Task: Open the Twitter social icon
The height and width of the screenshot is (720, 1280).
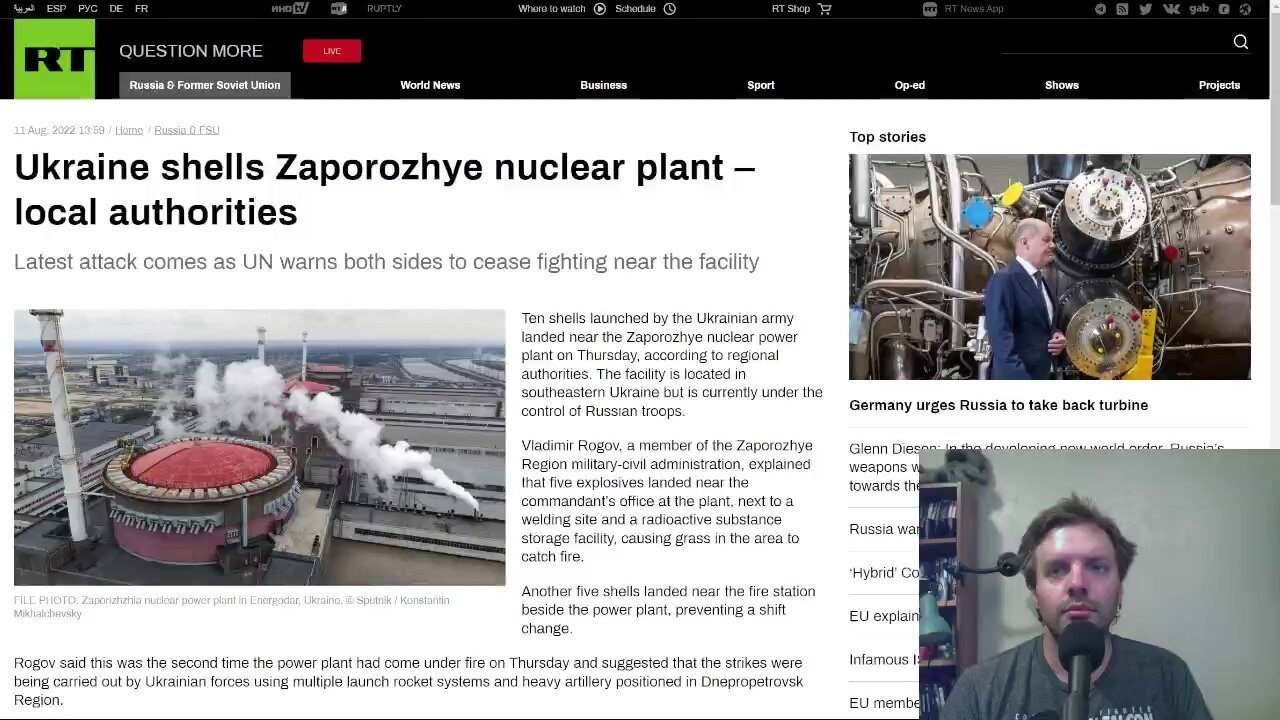Action: point(1146,9)
